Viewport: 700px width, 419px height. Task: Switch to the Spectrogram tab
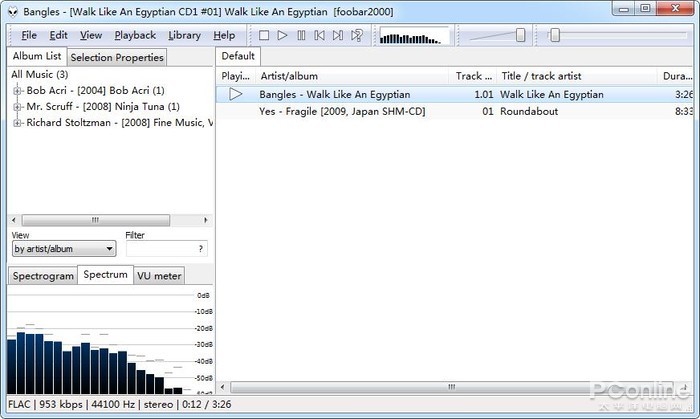(x=43, y=276)
